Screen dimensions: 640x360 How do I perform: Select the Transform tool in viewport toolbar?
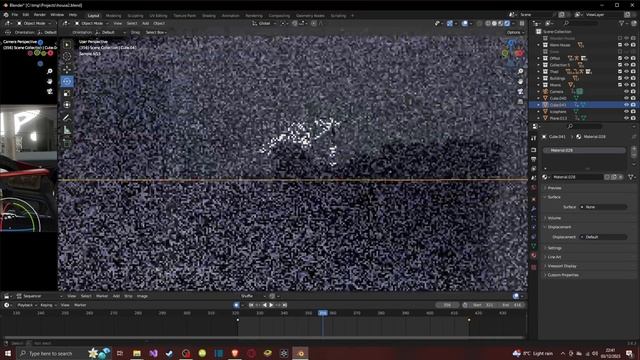[x=67, y=105]
